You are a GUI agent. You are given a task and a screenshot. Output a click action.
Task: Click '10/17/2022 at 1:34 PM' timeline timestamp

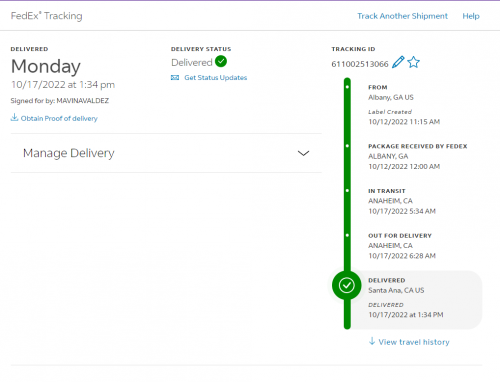[406, 315]
